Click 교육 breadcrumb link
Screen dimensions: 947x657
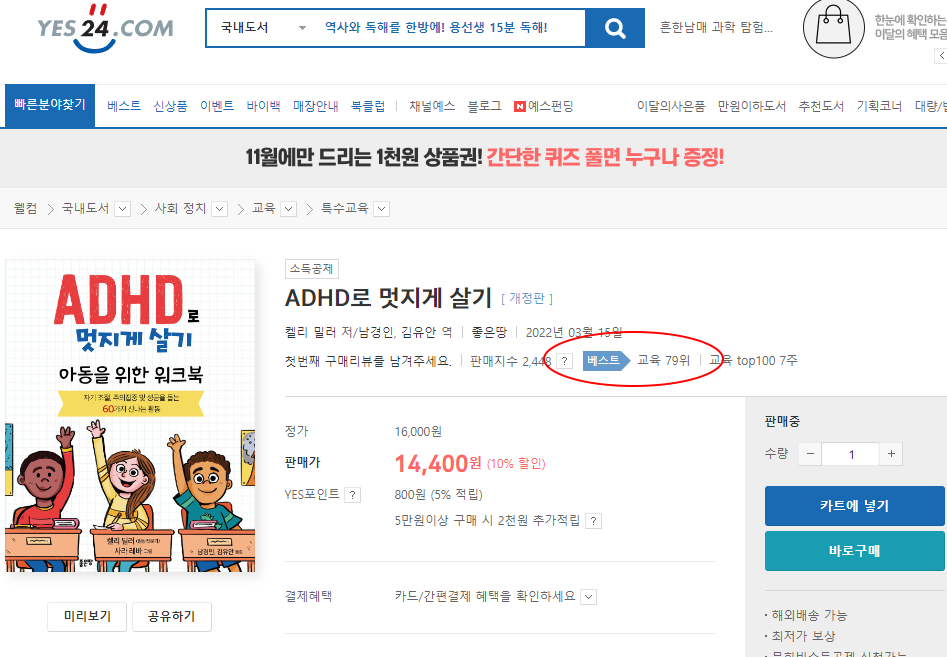pyautogui.click(x=263, y=208)
